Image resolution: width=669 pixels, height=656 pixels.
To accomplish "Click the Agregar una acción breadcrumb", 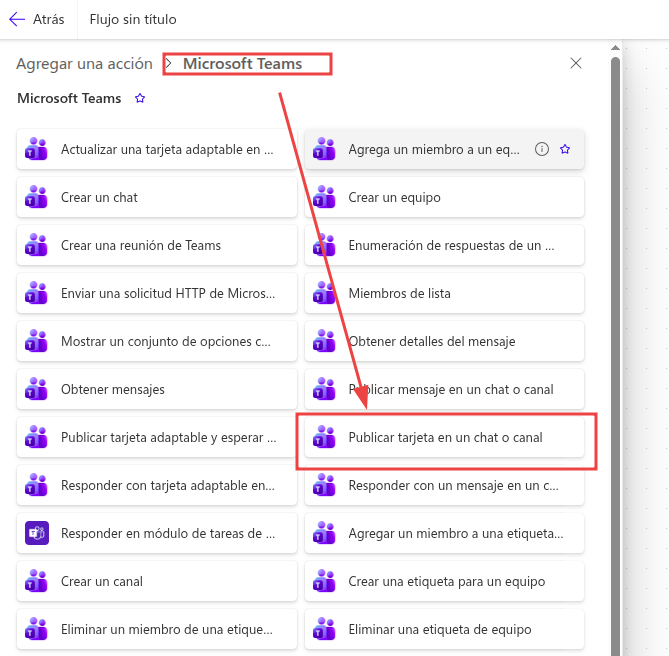I will pos(84,64).
